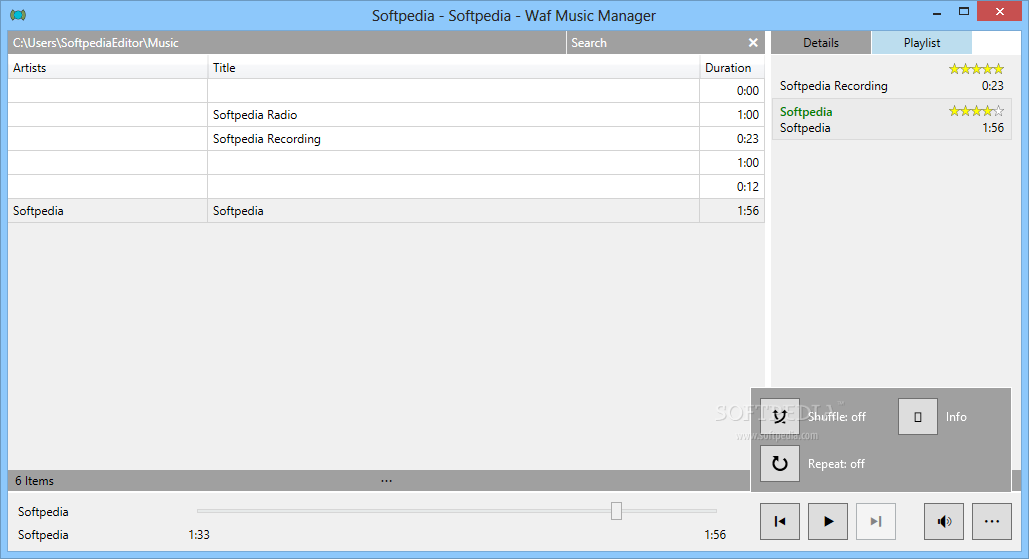Sort by the Duration column header

732,68
